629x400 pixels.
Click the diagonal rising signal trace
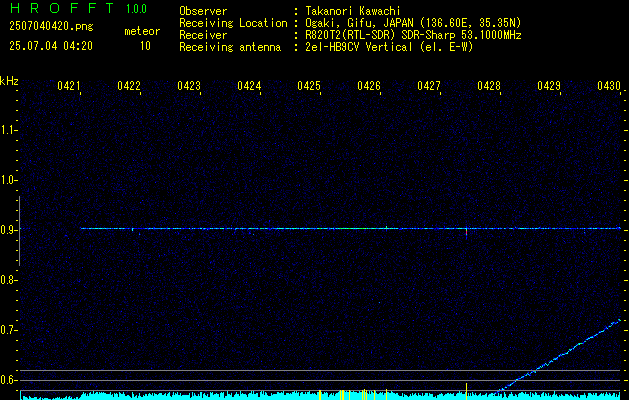pos(560,355)
